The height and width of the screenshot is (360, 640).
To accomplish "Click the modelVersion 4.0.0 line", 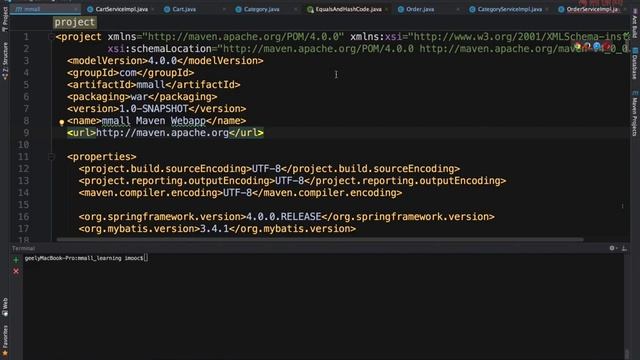I will point(165,61).
